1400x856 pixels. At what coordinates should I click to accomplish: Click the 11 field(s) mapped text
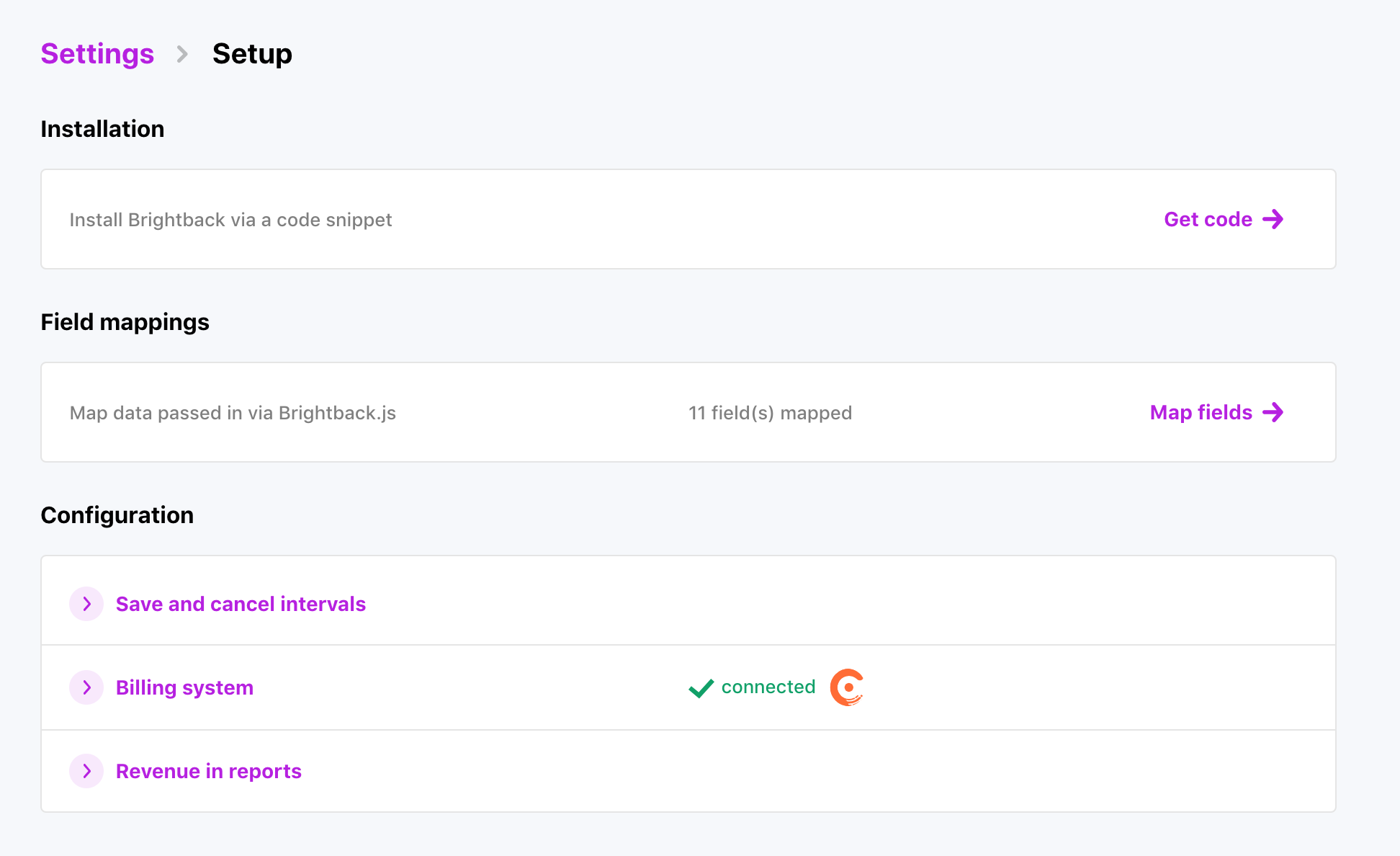(769, 412)
